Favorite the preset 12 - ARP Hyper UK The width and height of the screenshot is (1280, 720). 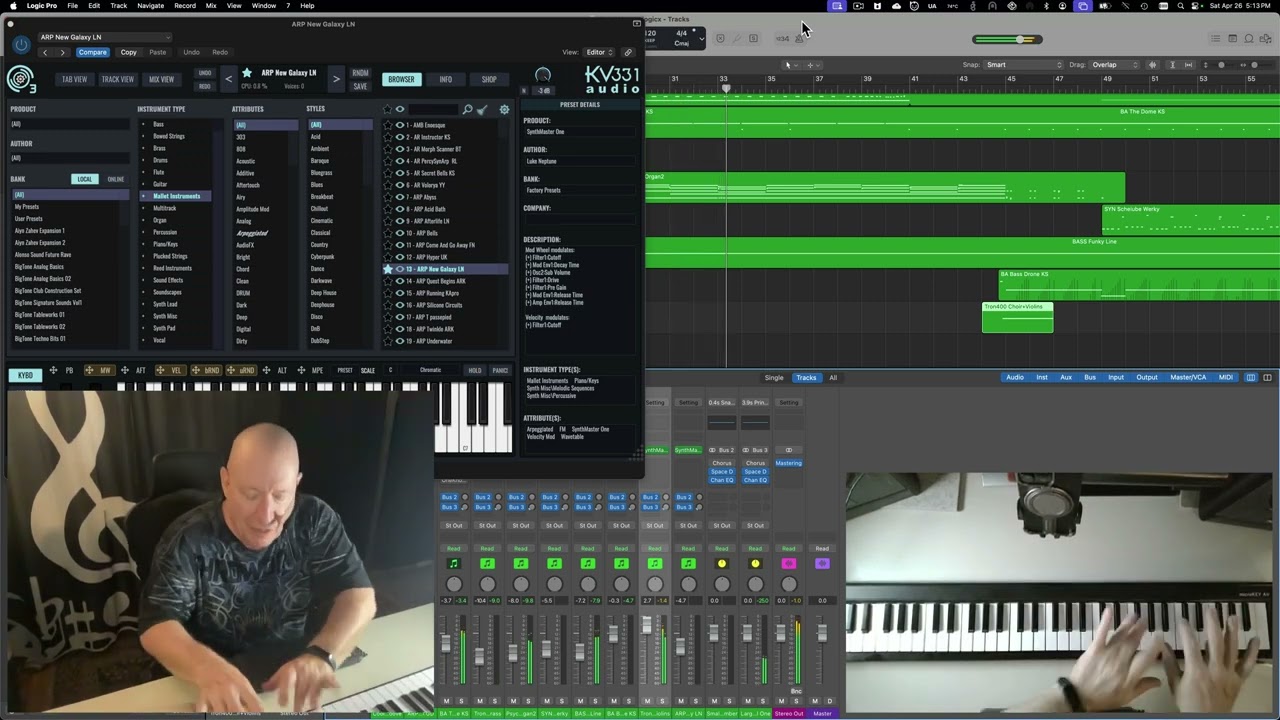click(388, 257)
